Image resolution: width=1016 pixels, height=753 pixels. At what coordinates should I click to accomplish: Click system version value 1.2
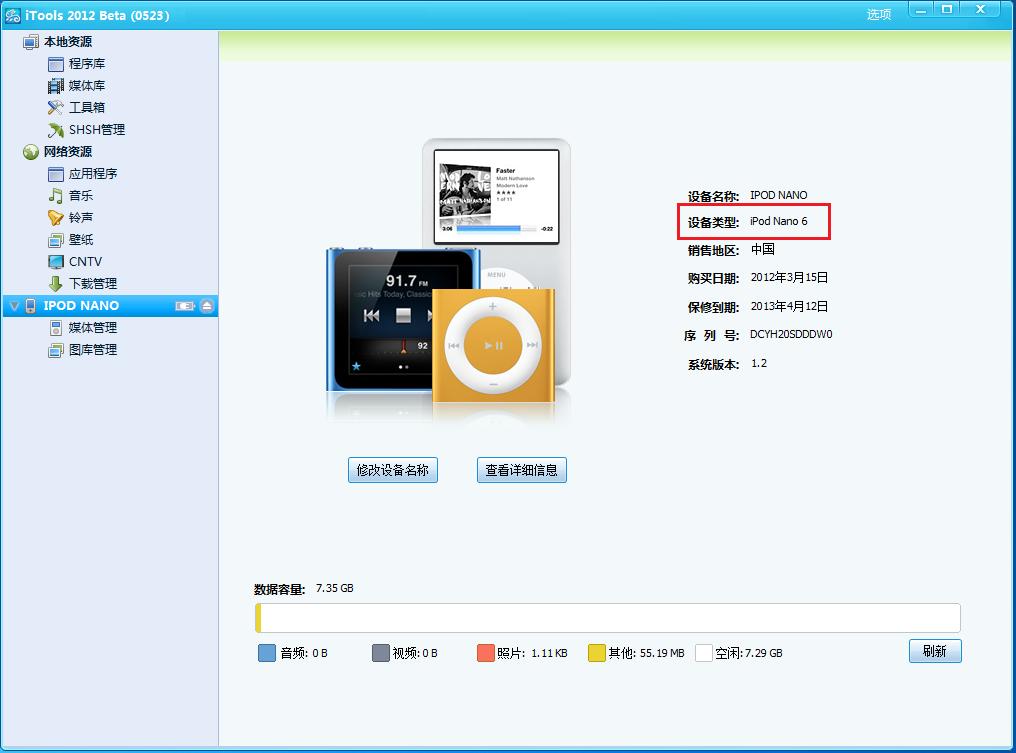pyautogui.click(x=759, y=364)
